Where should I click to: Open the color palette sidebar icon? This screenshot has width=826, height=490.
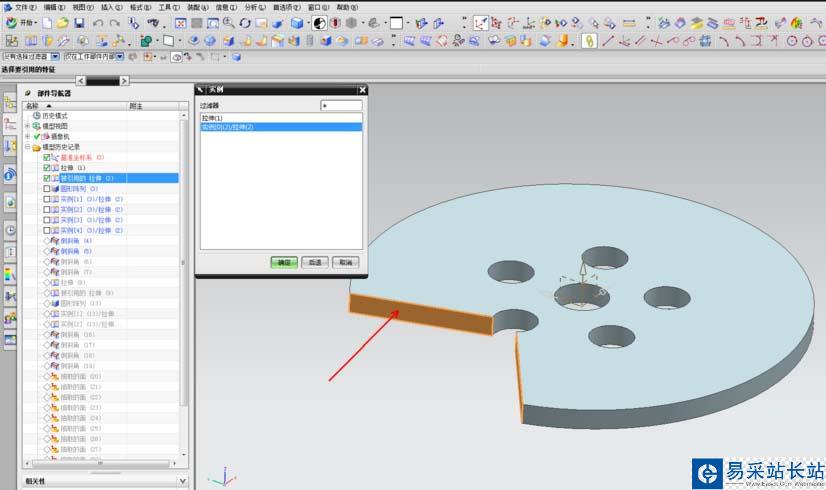pos(10,274)
